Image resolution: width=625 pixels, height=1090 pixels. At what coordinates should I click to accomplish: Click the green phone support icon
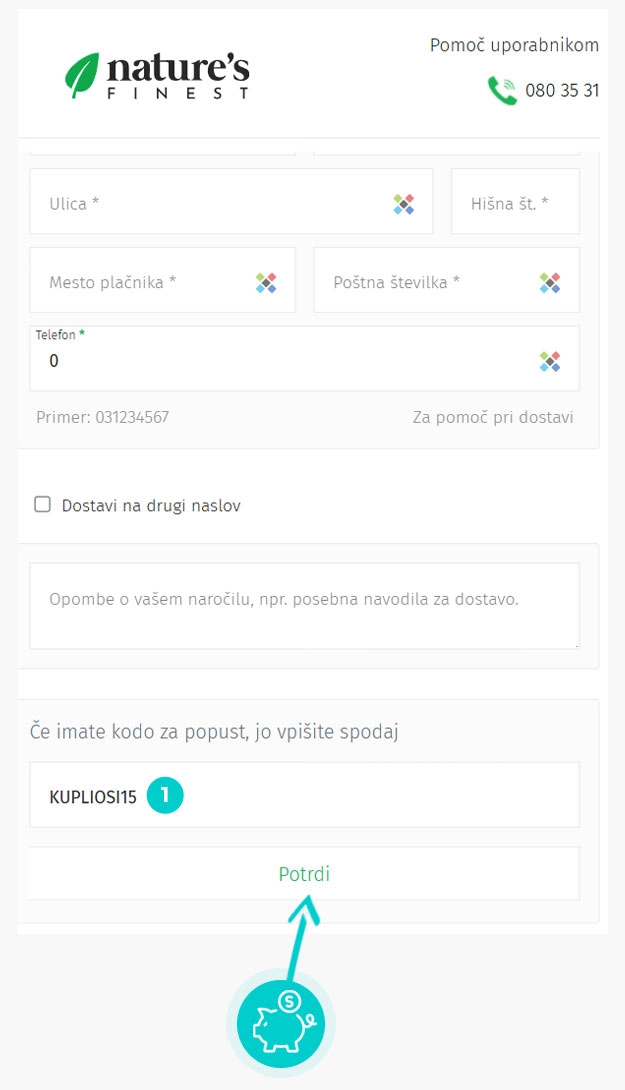[x=502, y=90]
